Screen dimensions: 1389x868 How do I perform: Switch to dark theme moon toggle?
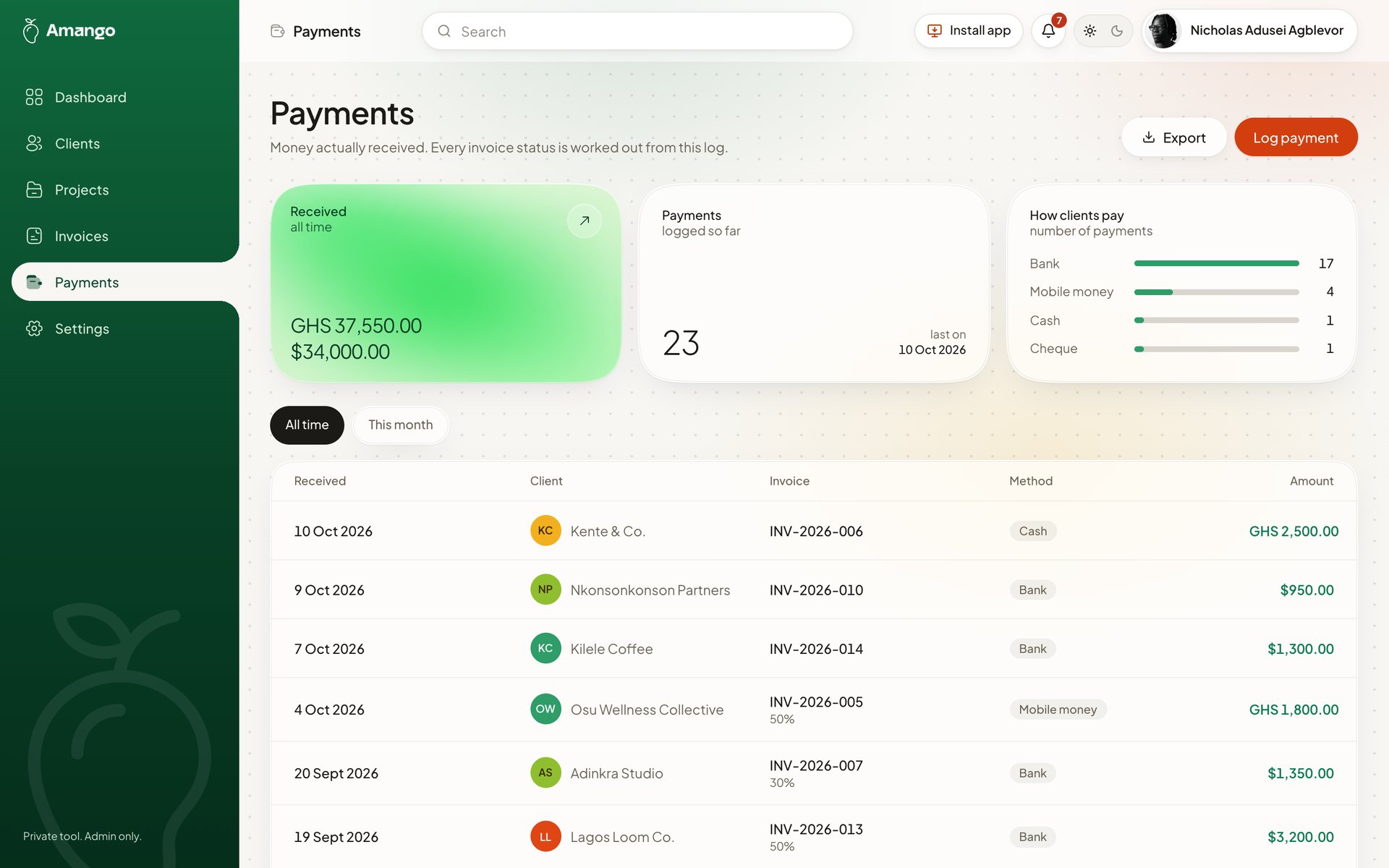[1117, 31]
